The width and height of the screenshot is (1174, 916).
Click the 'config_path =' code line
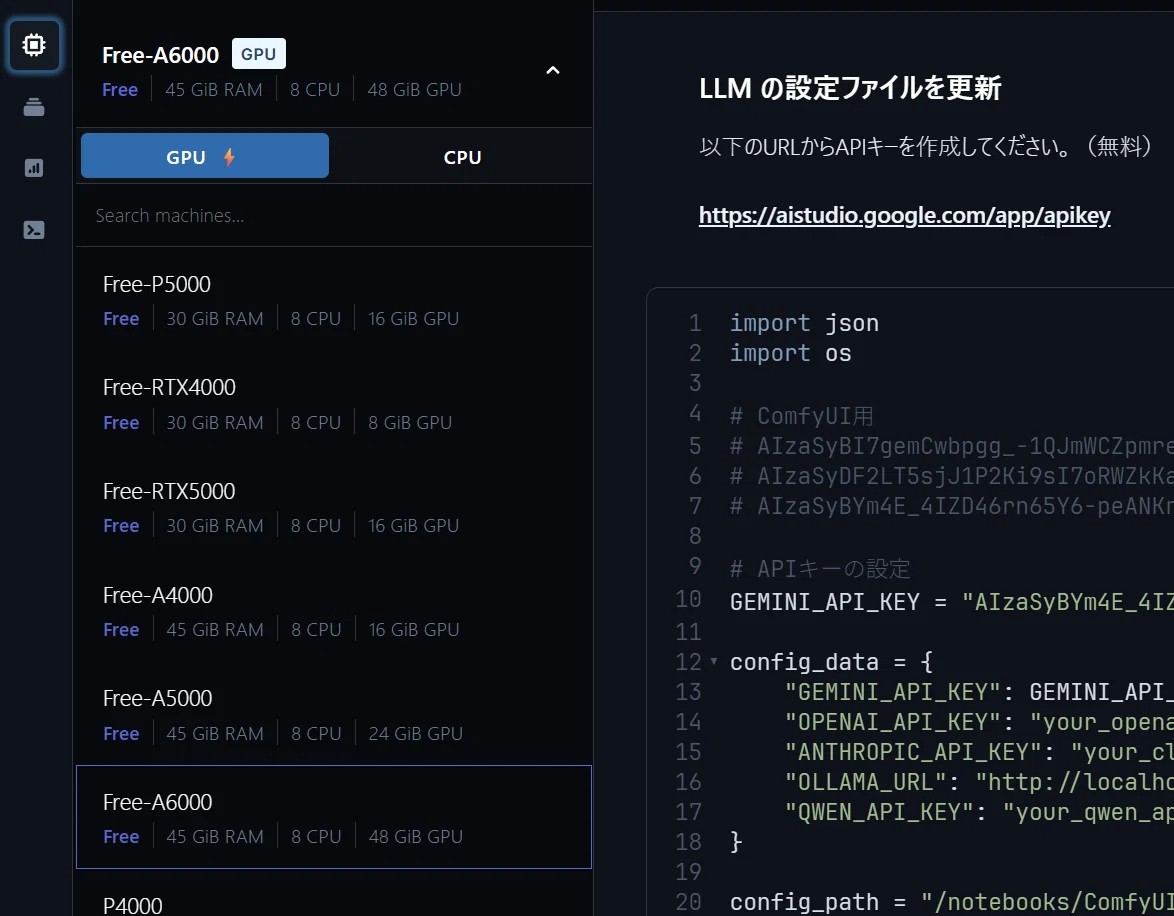[952, 902]
